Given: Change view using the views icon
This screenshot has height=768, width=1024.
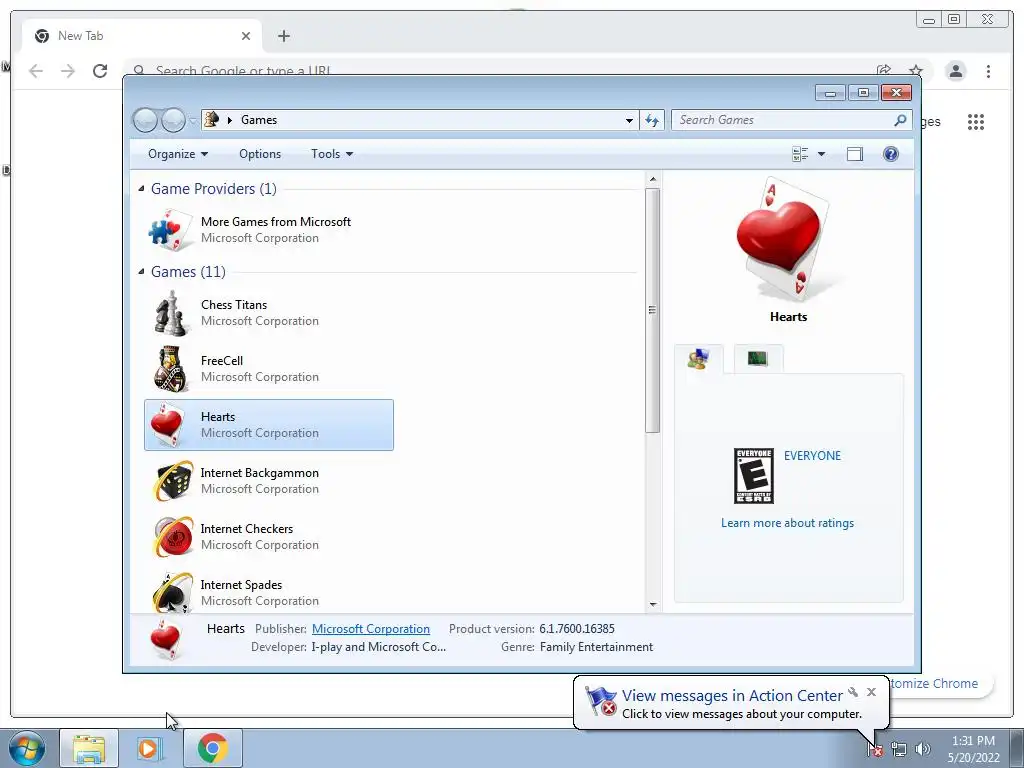Looking at the screenshot, I should (x=800, y=154).
